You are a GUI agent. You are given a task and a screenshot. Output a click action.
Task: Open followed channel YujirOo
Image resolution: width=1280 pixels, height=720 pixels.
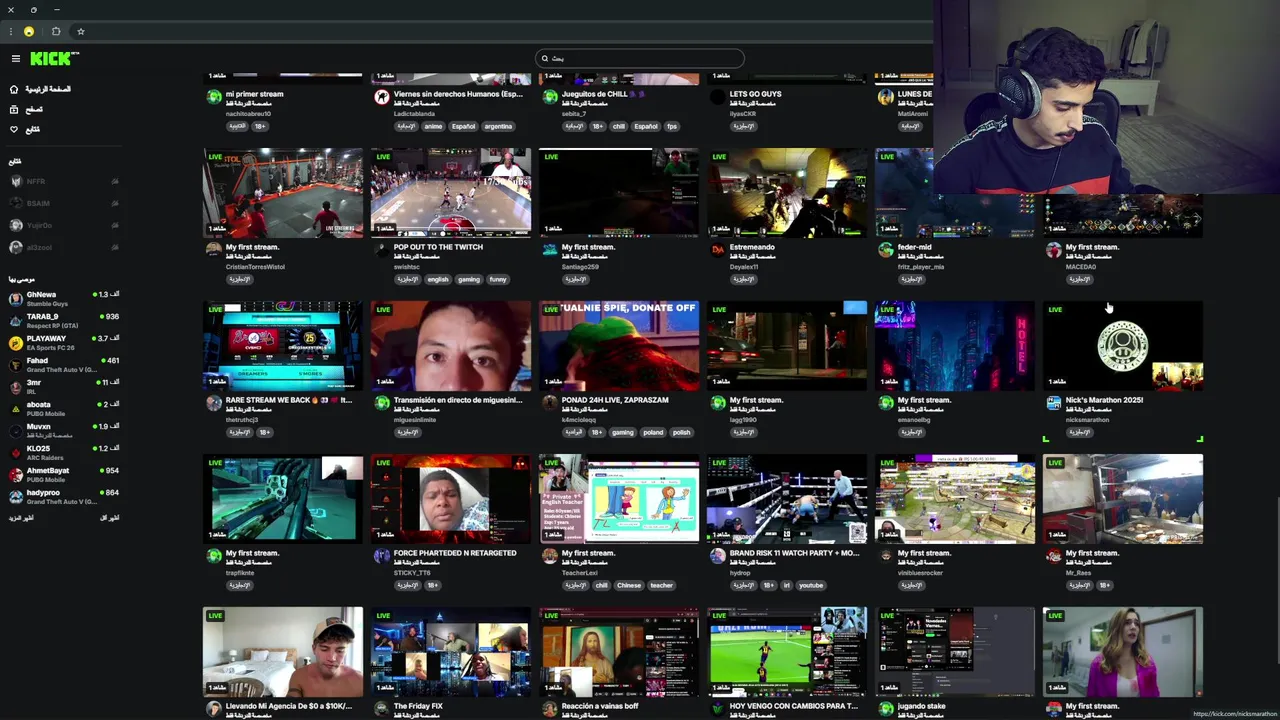pyautogui.click(x=62, y=225)
